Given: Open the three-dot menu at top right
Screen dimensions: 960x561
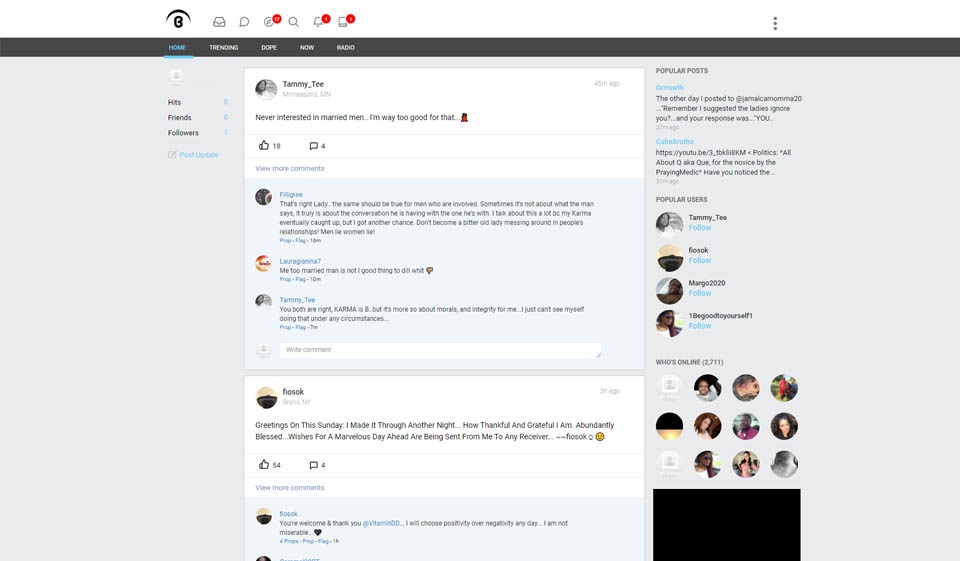Looking at the screenshot, I should tap(775, 23).
